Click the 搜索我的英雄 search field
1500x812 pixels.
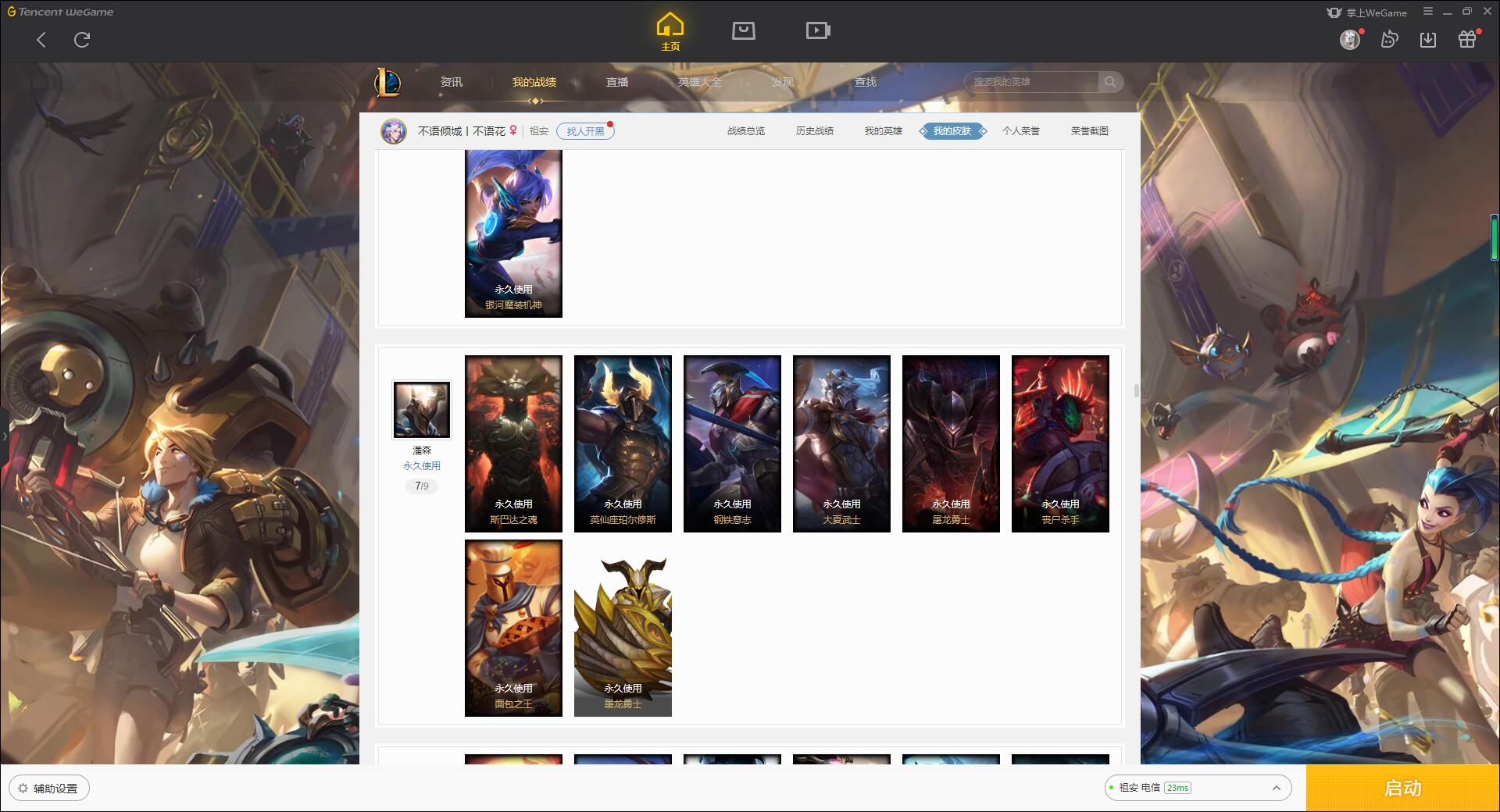pyautogui.click(x=1033, y=82)
